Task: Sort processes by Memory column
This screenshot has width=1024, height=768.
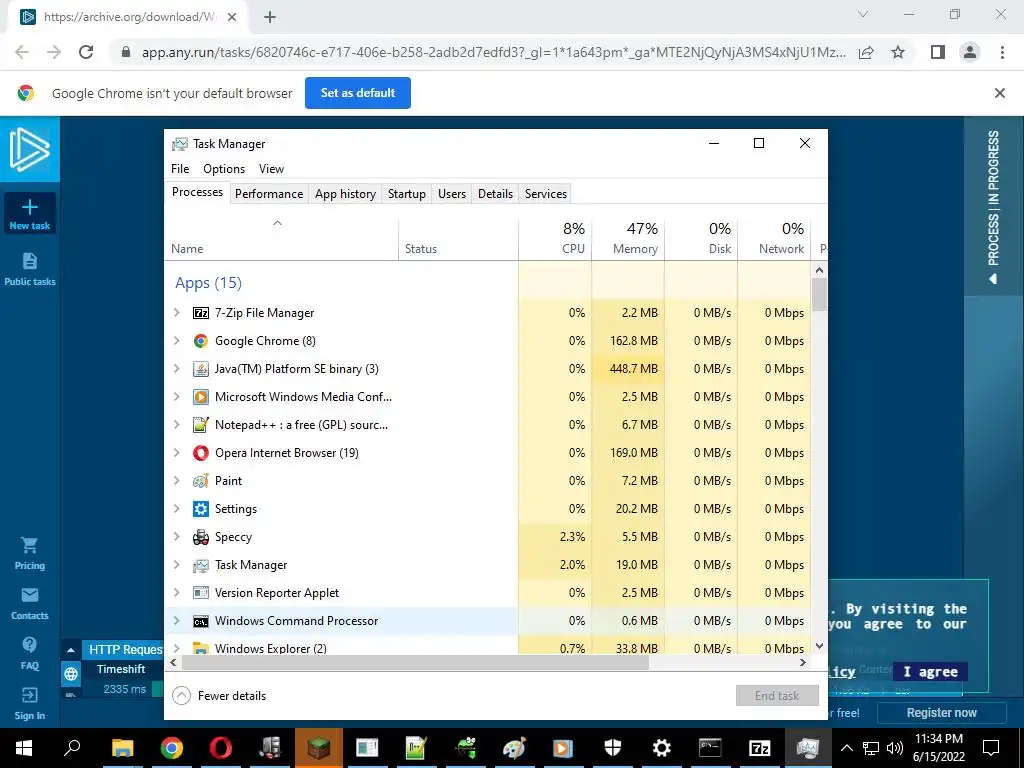Action: click(x=628, y=238)
